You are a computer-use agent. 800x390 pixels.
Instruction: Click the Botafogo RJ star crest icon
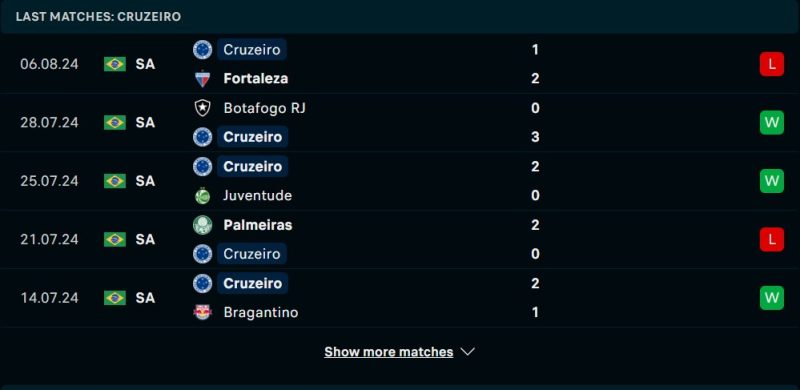click(x=203, y=108)
